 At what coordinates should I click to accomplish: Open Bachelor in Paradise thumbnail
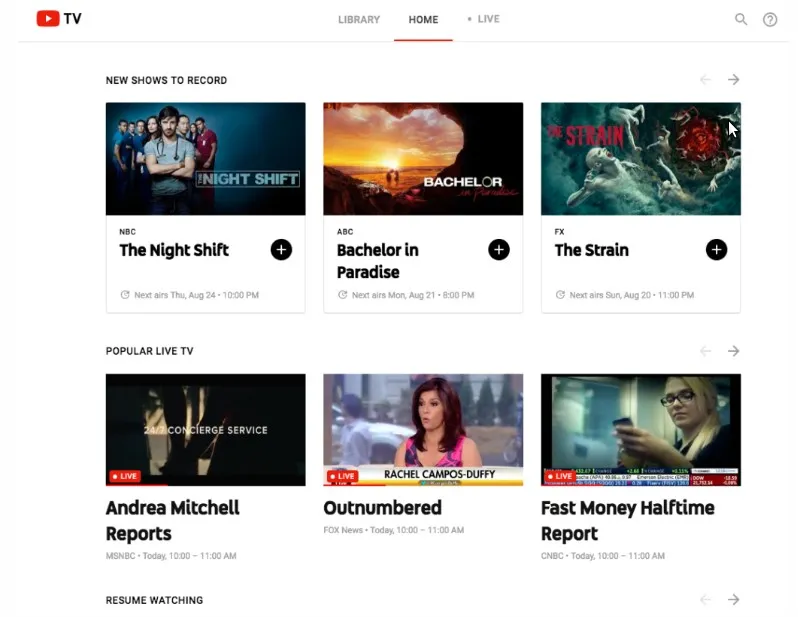pos(423,159)
